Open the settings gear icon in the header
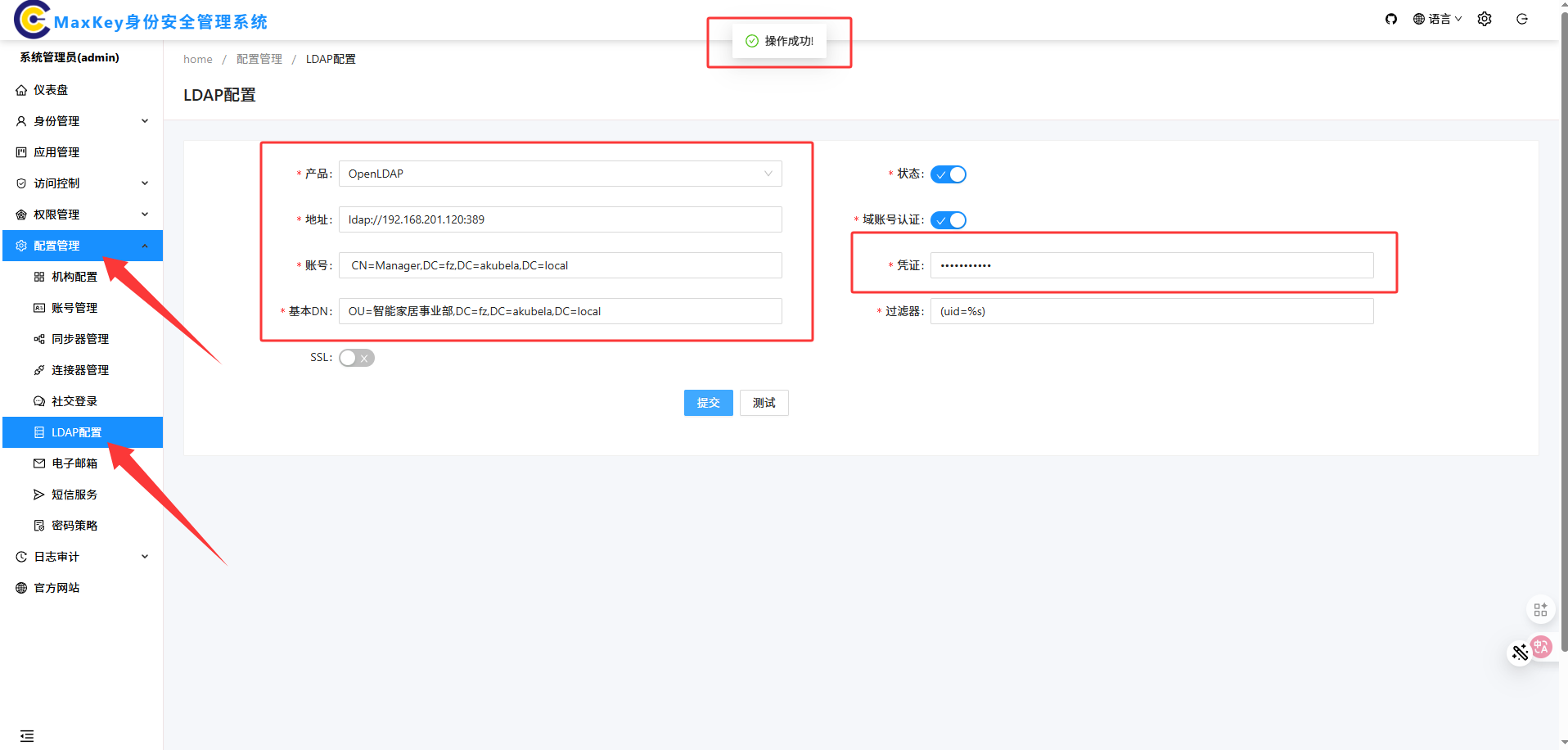This screenshot has height=750, width=1568. point(1485,19)
